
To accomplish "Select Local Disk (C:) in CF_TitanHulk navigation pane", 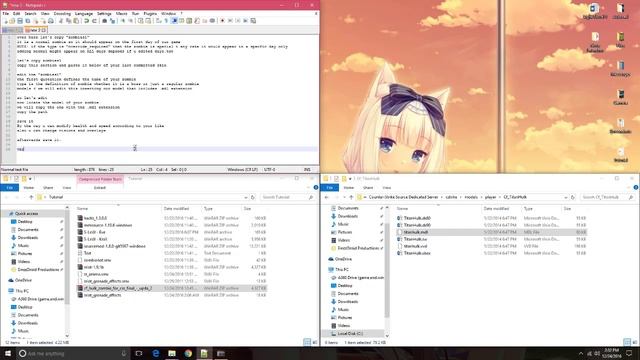I will [350, 333].
